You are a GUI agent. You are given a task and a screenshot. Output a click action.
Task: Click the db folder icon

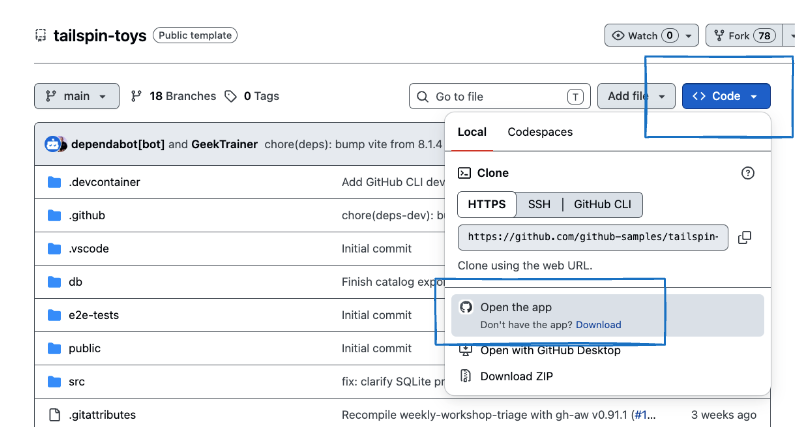(x=54, y=282)
